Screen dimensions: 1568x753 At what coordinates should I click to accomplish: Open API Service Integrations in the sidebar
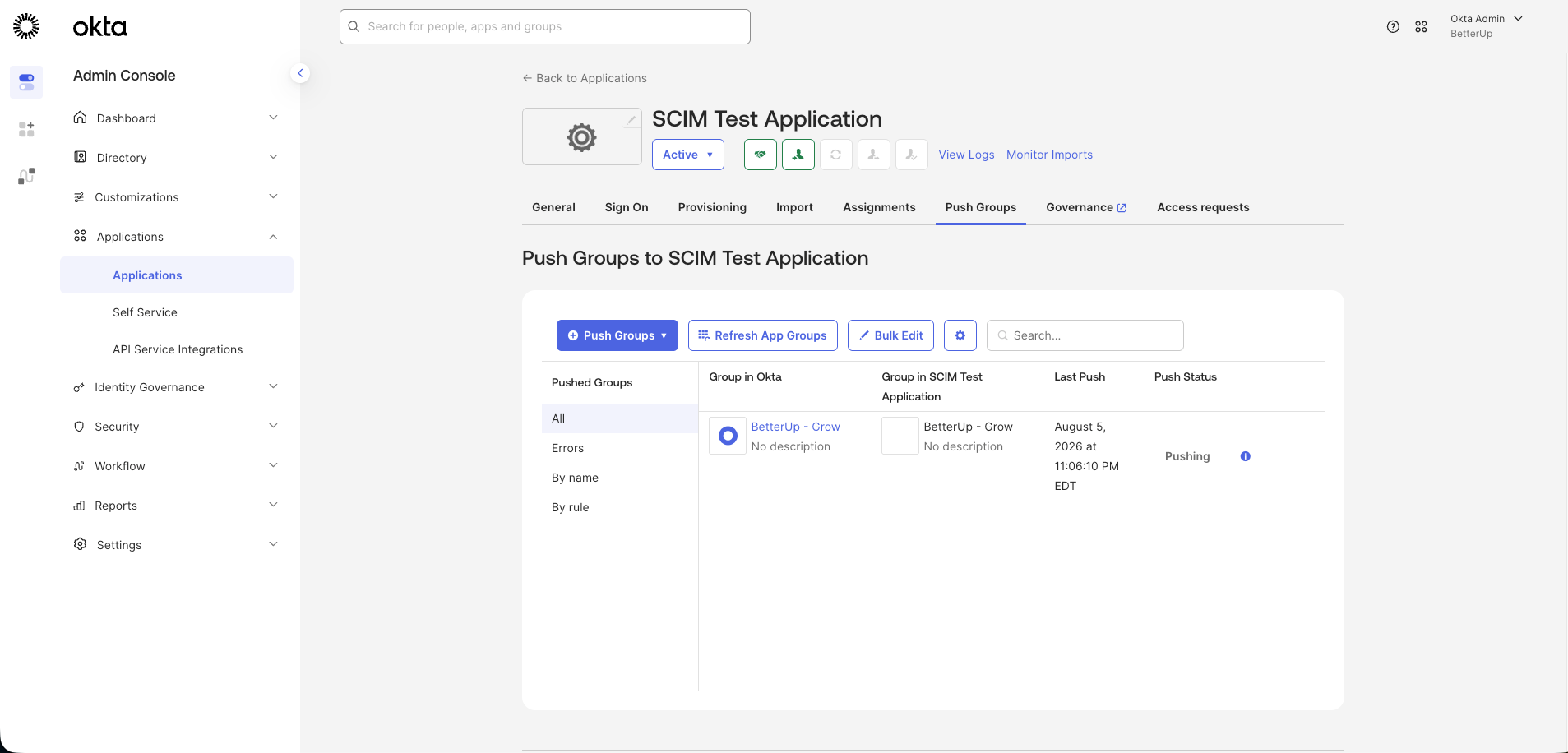pyautogui.click(x=178, y=349)
